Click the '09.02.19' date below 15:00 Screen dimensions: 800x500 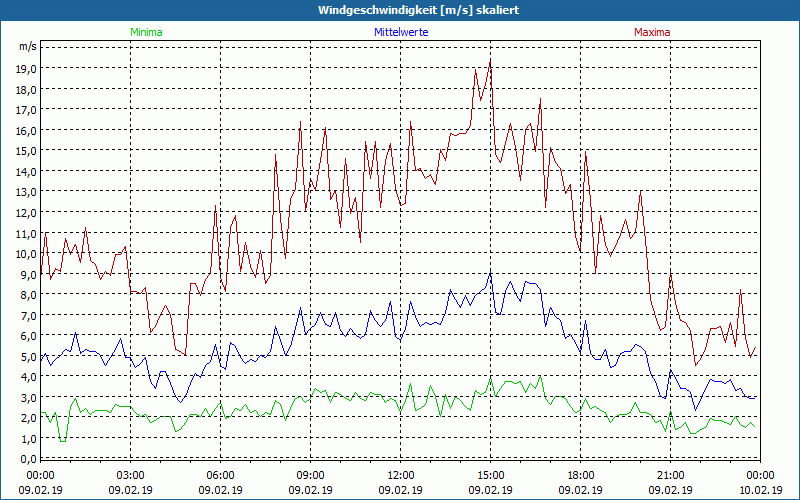(490, 490)
